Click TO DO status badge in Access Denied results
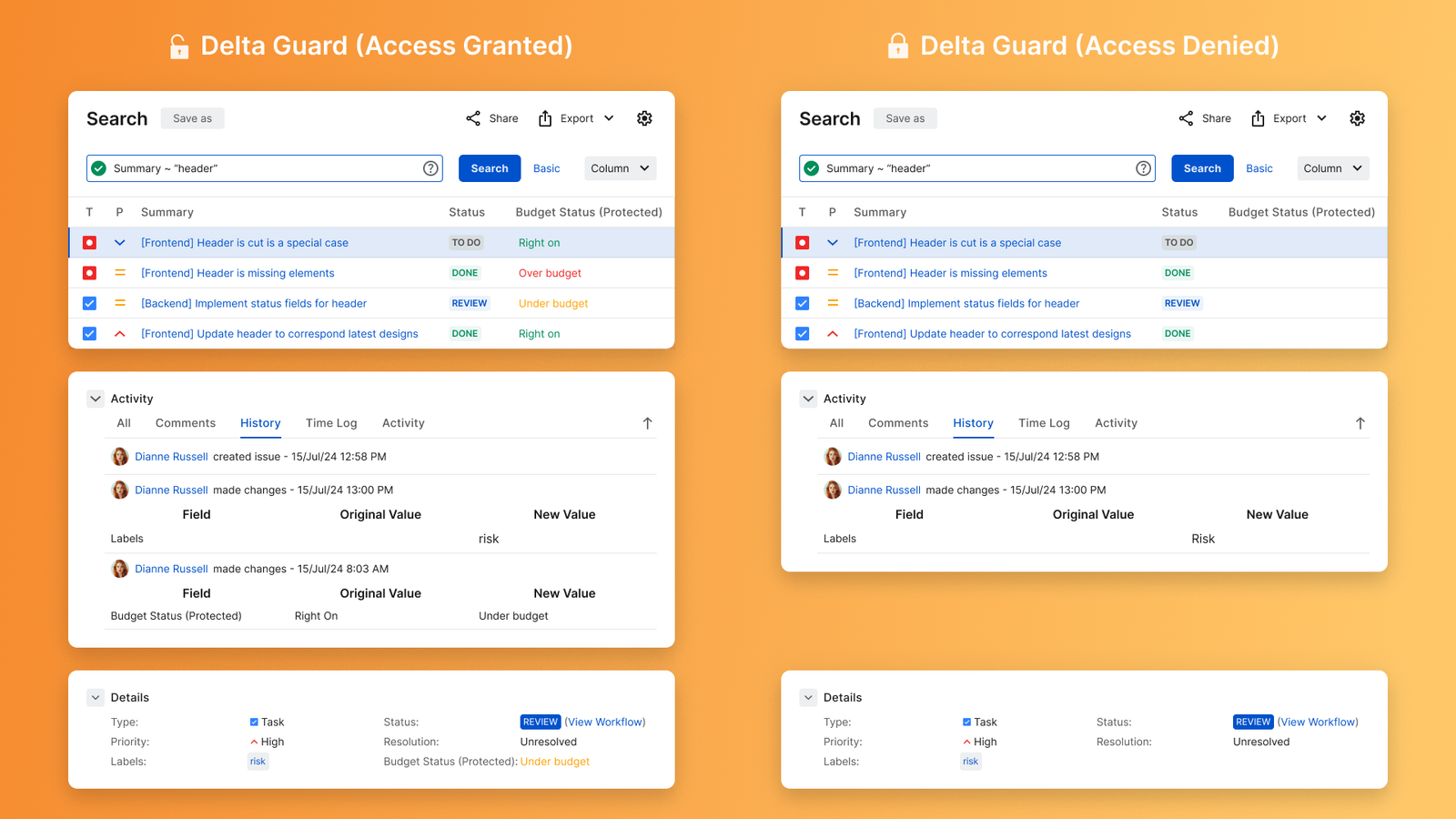The width and height of the screenshot is (1456, 819). [1178, 243]
